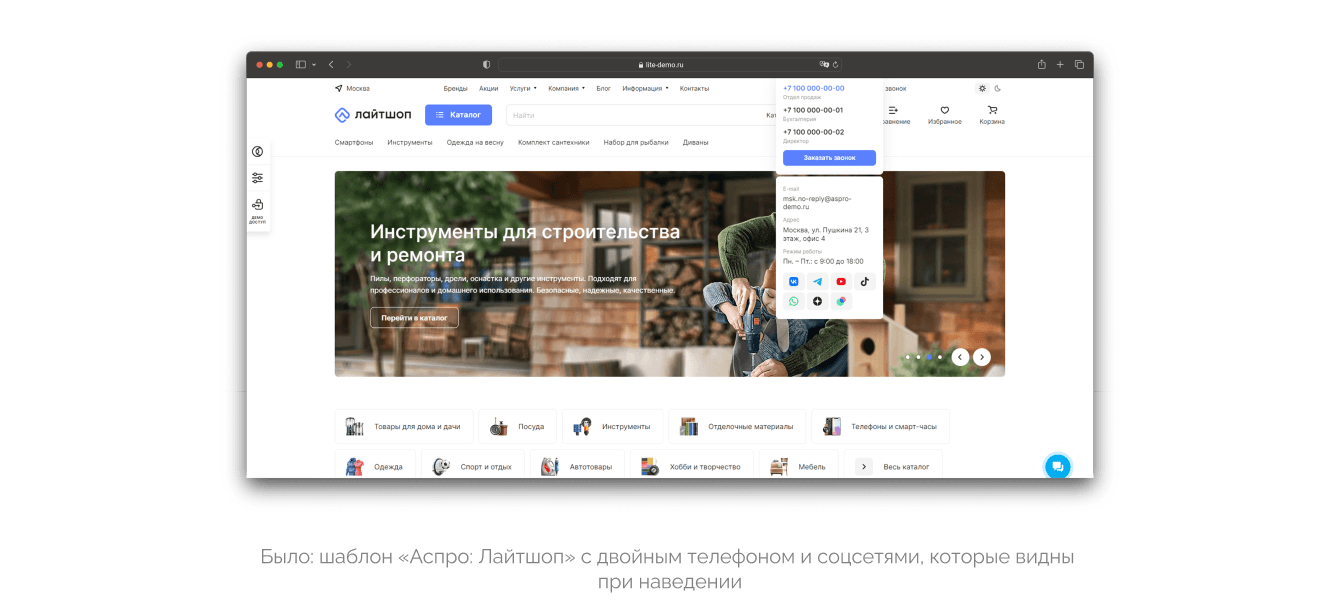Reload the page with the refresh icon

835,64
